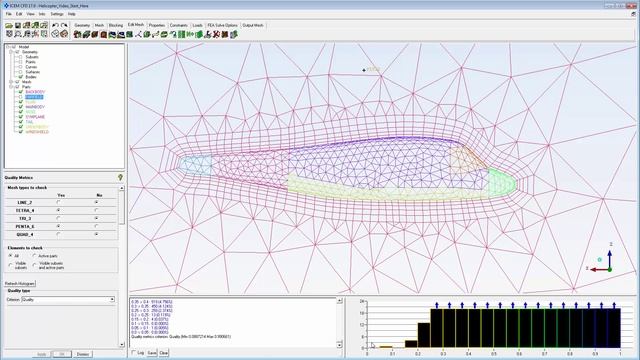Click the Smooth Hexahedral Mesh Orthogonal icon
Viewport: 640px width, 360px height.
click(120, 35)
